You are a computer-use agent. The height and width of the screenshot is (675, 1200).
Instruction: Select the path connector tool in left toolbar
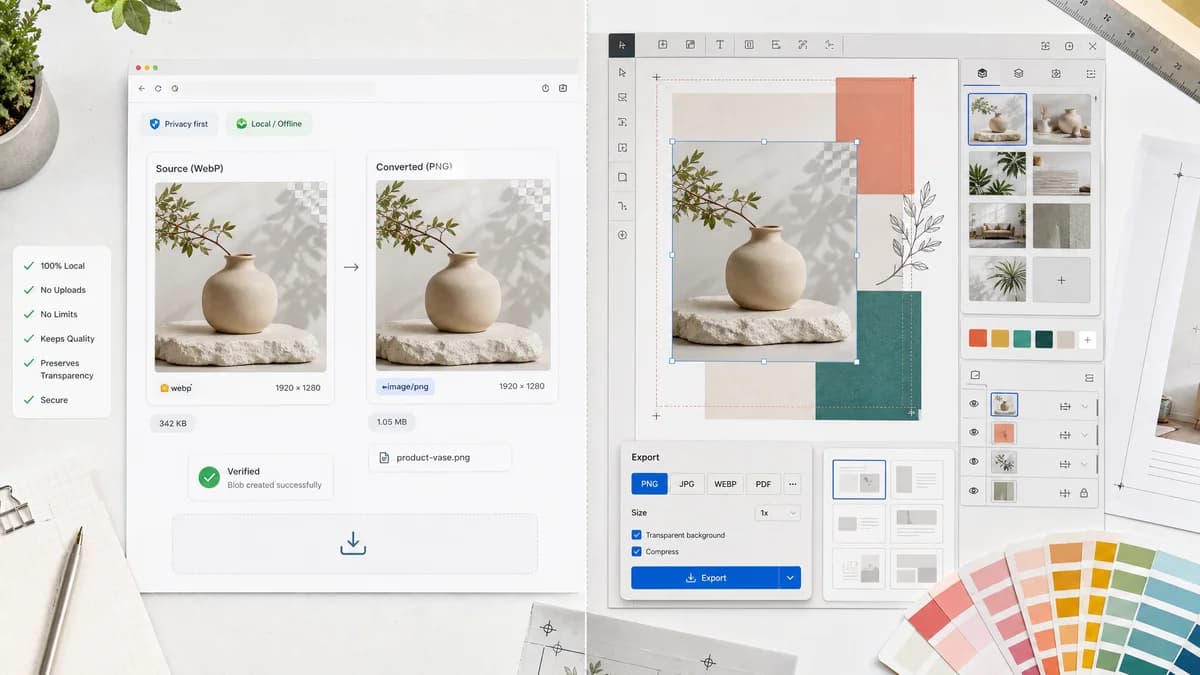click(622, 206)
